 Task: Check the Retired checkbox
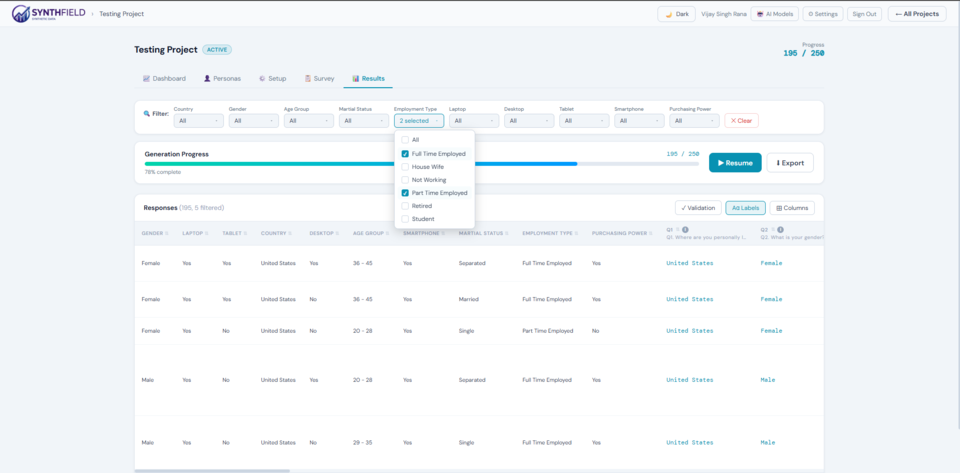(x=405, y=206)
